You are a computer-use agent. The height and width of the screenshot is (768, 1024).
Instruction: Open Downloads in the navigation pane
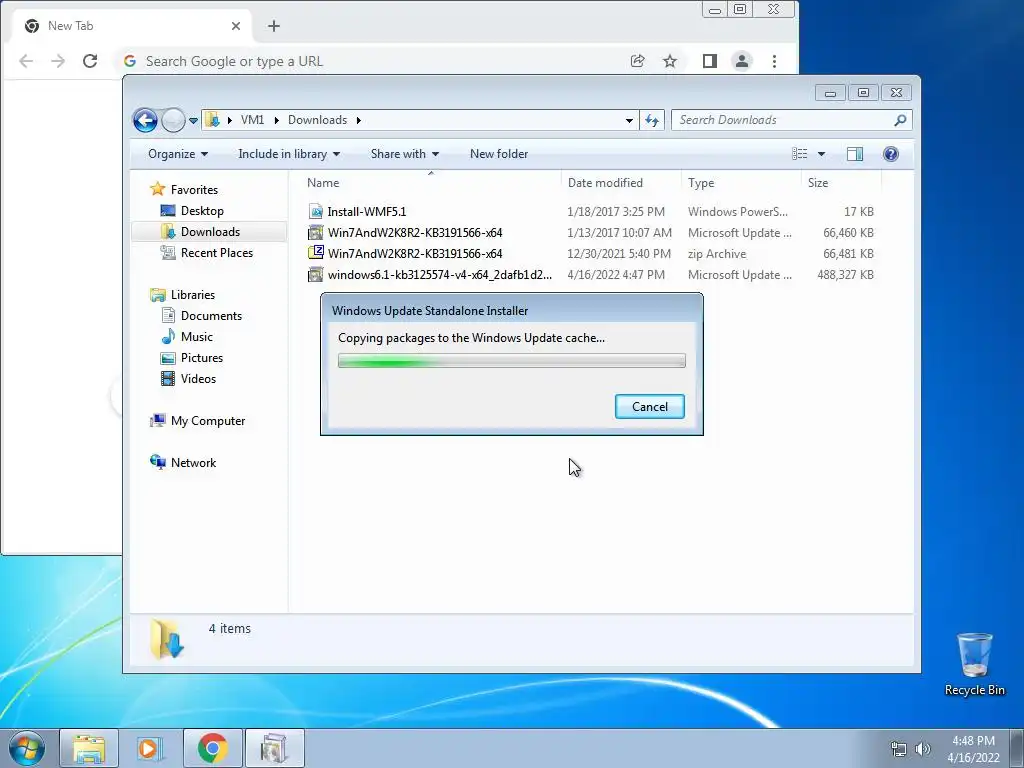pyautogui.click(x=210, y=231)
